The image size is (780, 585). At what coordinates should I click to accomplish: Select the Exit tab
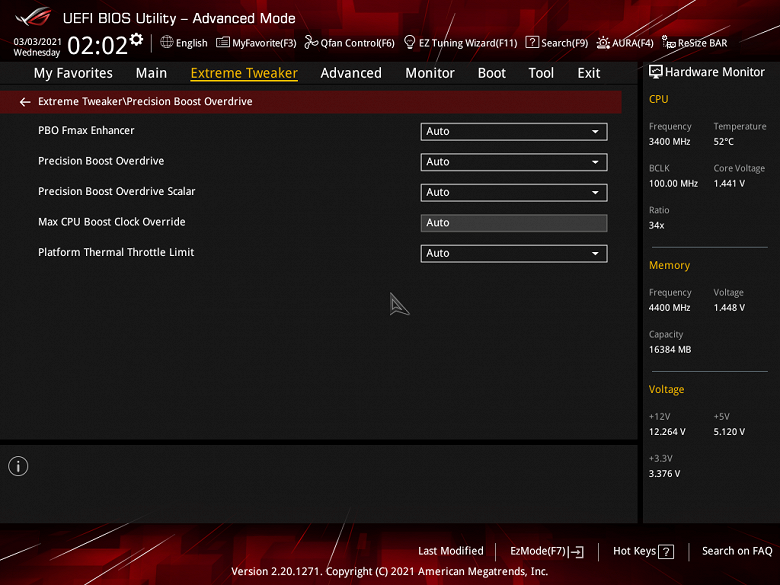click(x=588, y=73)
